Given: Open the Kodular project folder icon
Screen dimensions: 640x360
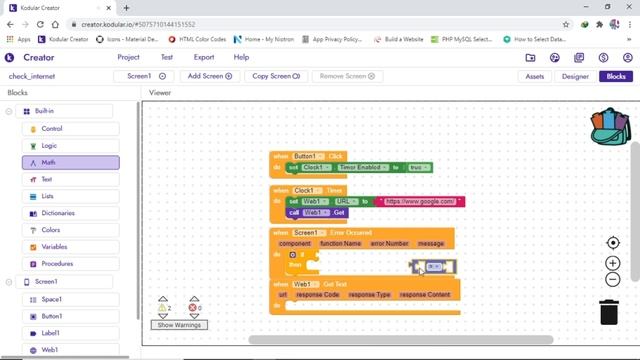Looking at the screenshot, I should 530,58.
